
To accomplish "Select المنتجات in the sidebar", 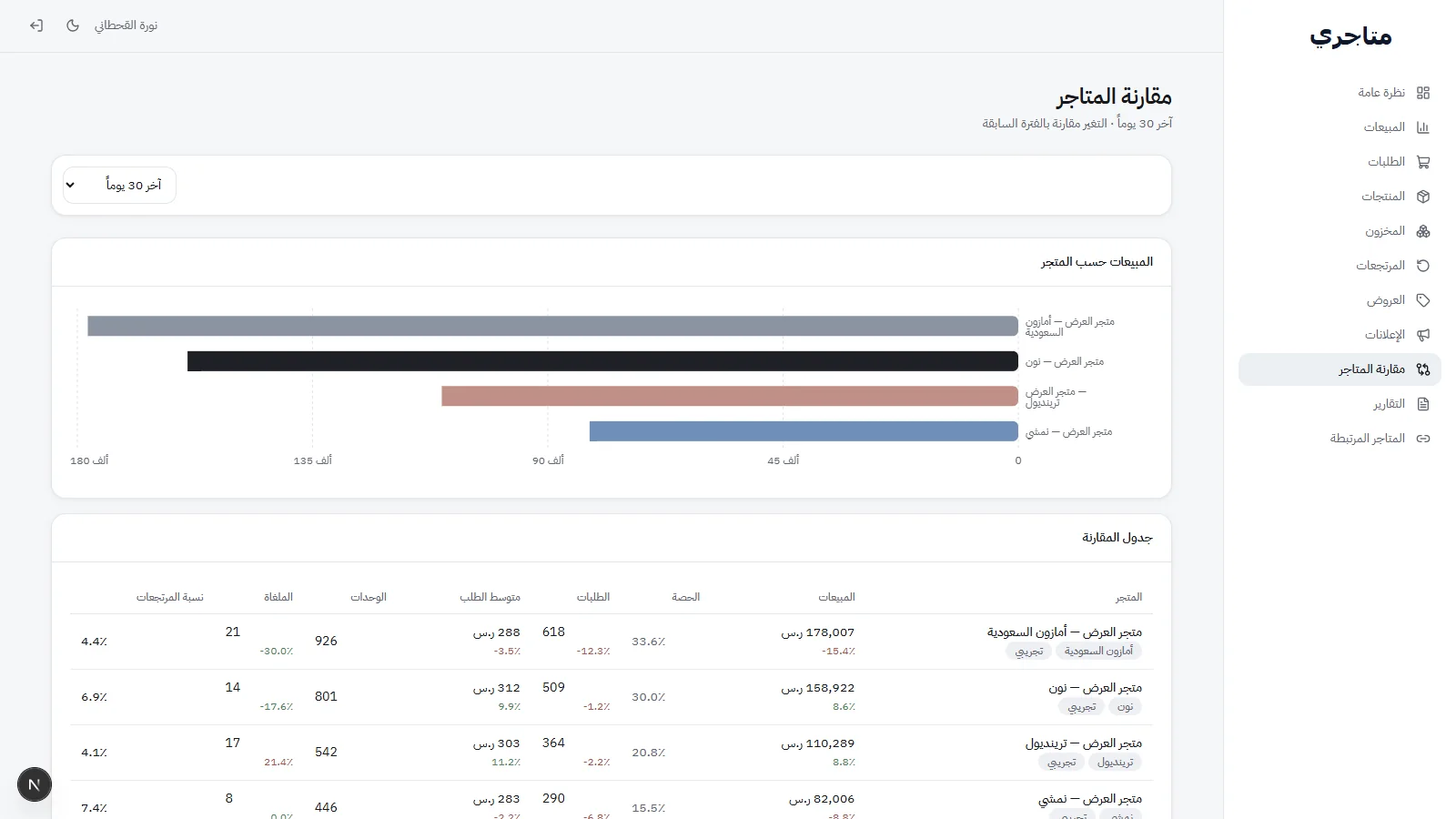I will [x=1340, y=197].
